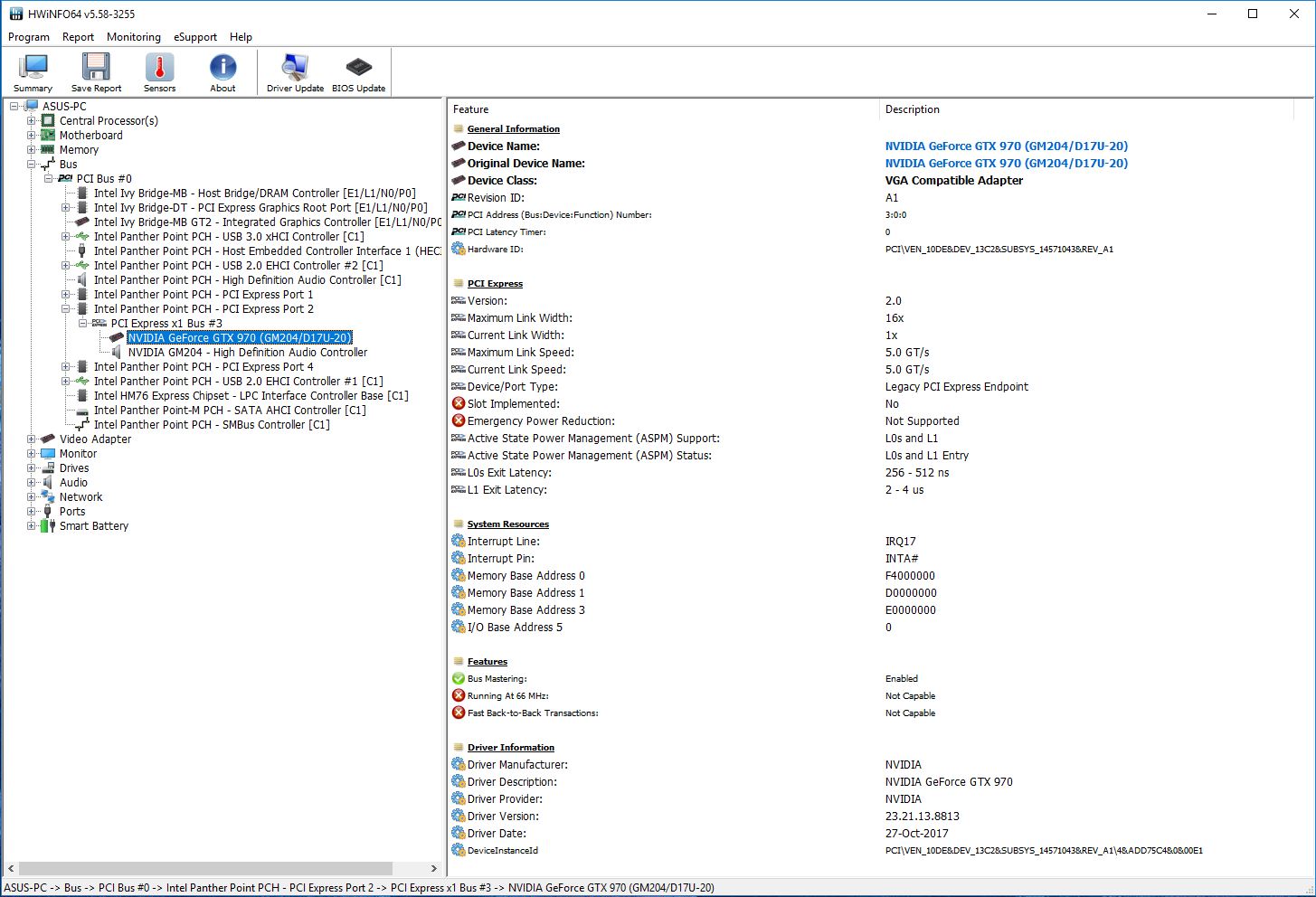Select the selected NVIDIA GeForce GTX 970 tree row

(240, 337)
